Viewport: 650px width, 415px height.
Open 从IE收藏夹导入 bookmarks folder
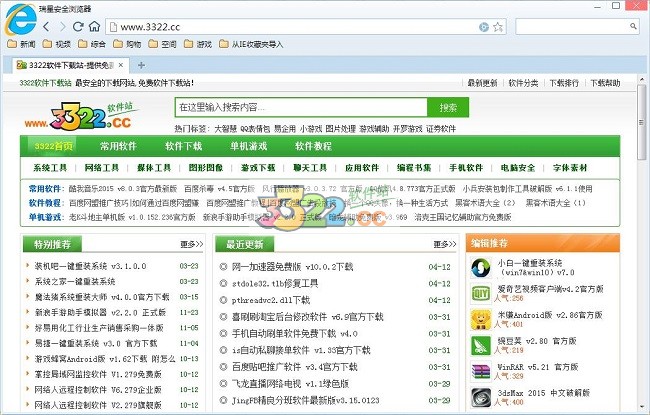(x=251, y=44)
